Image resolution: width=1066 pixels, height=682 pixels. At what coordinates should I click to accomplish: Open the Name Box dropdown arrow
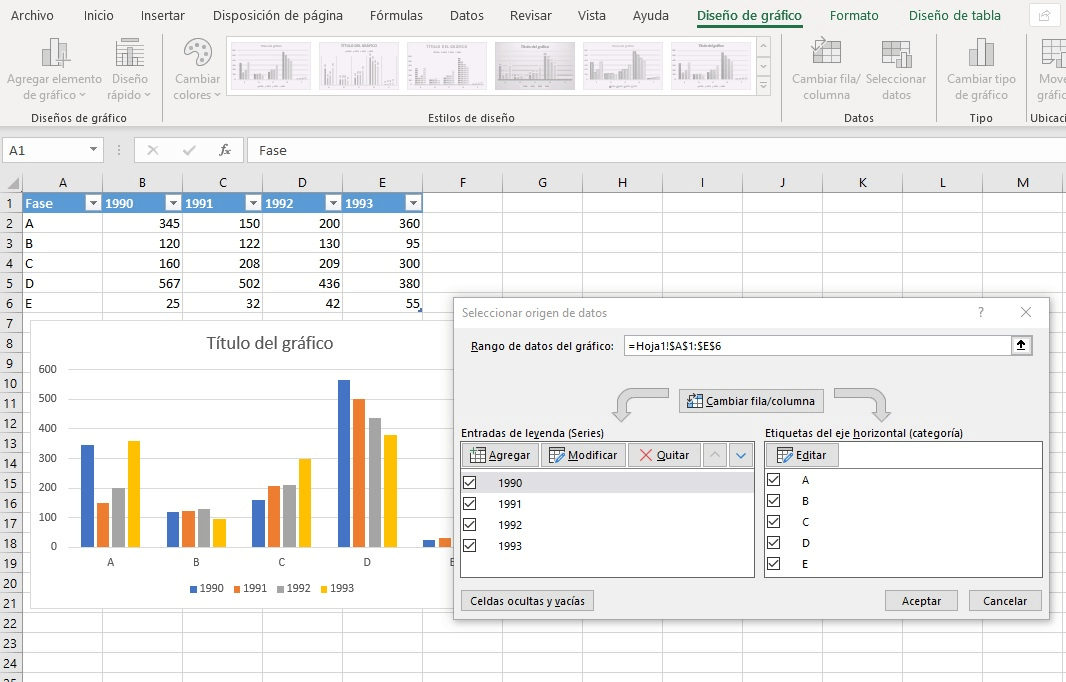click(x=93, y=150)
